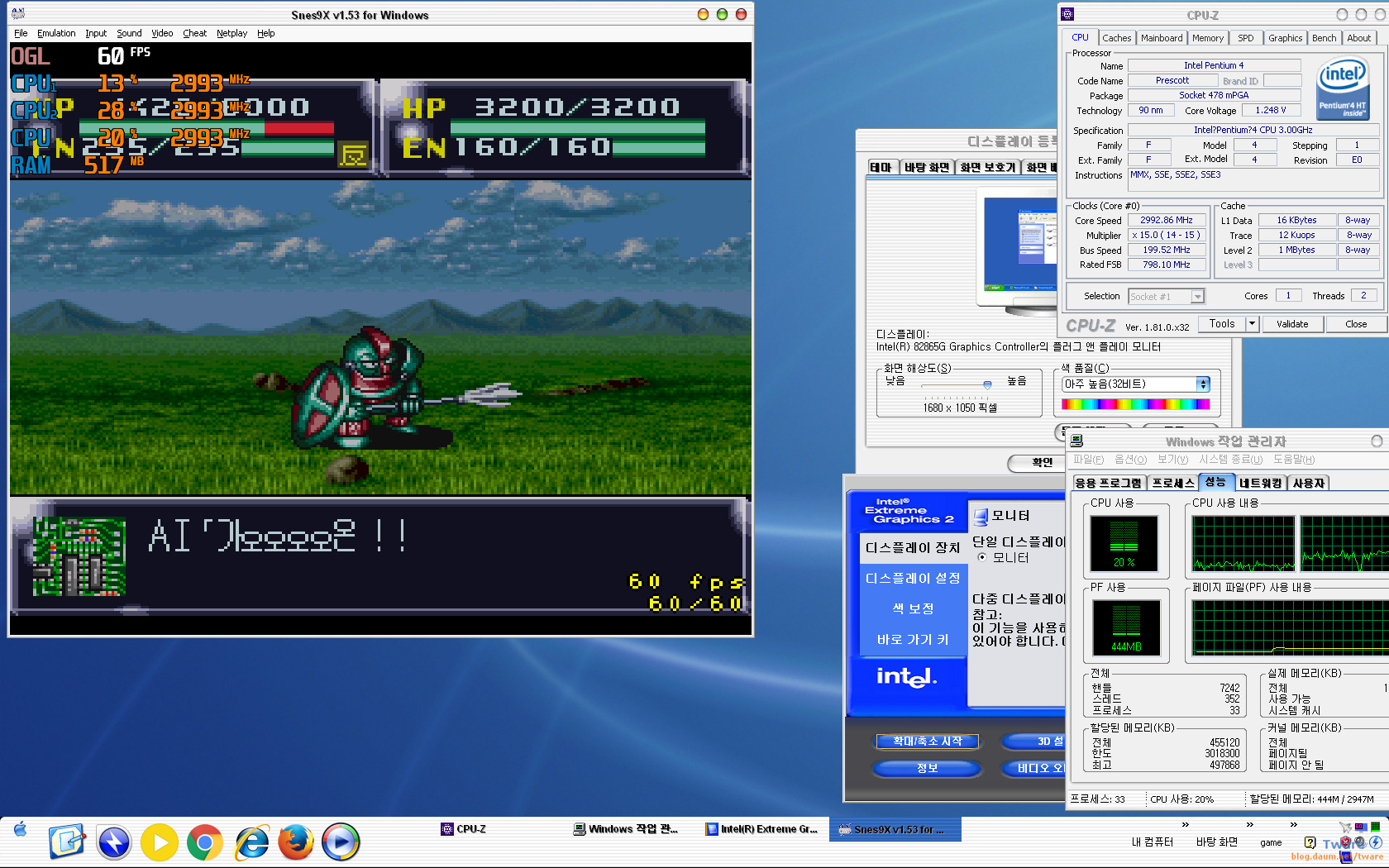Switch to the Graphics tab in CPU-Z
The image size is (1389, 868).
pos(1285,38)
